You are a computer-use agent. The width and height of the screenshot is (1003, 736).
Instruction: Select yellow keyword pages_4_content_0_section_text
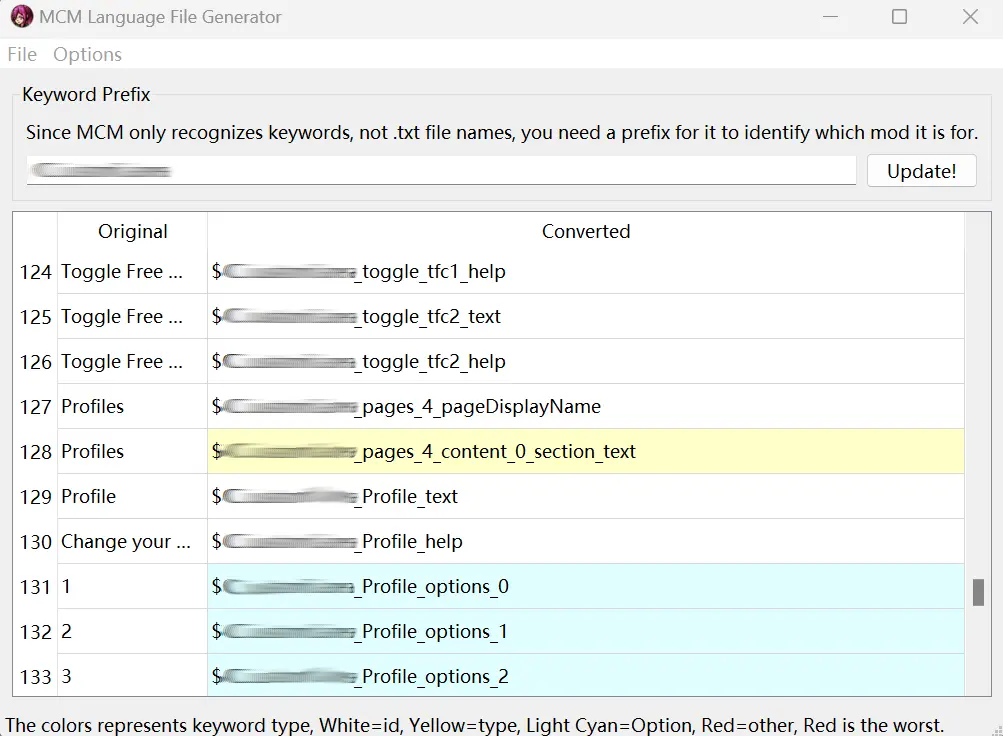click(586, 451)
